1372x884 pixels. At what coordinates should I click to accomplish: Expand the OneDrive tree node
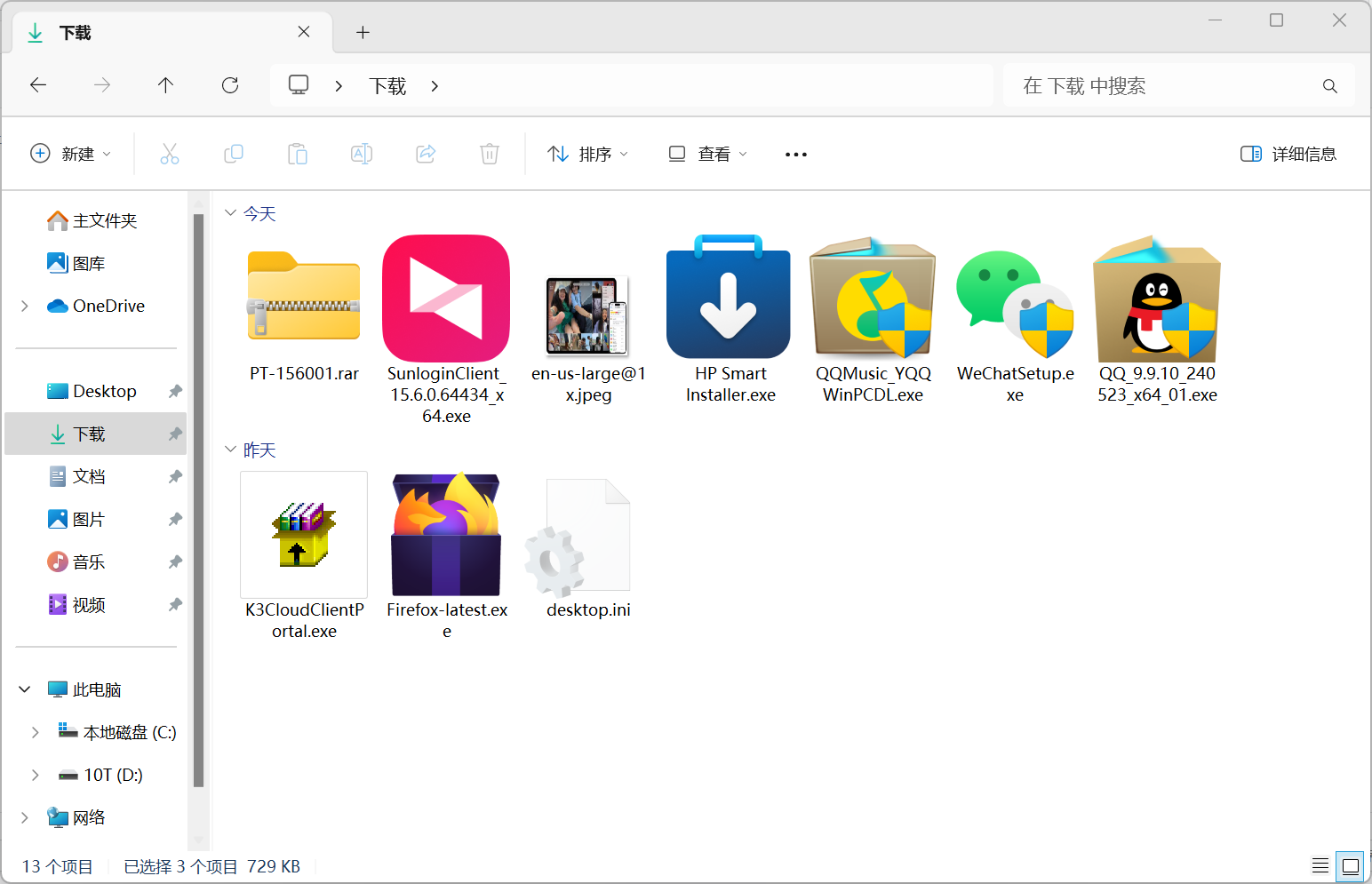click(25, 306)
